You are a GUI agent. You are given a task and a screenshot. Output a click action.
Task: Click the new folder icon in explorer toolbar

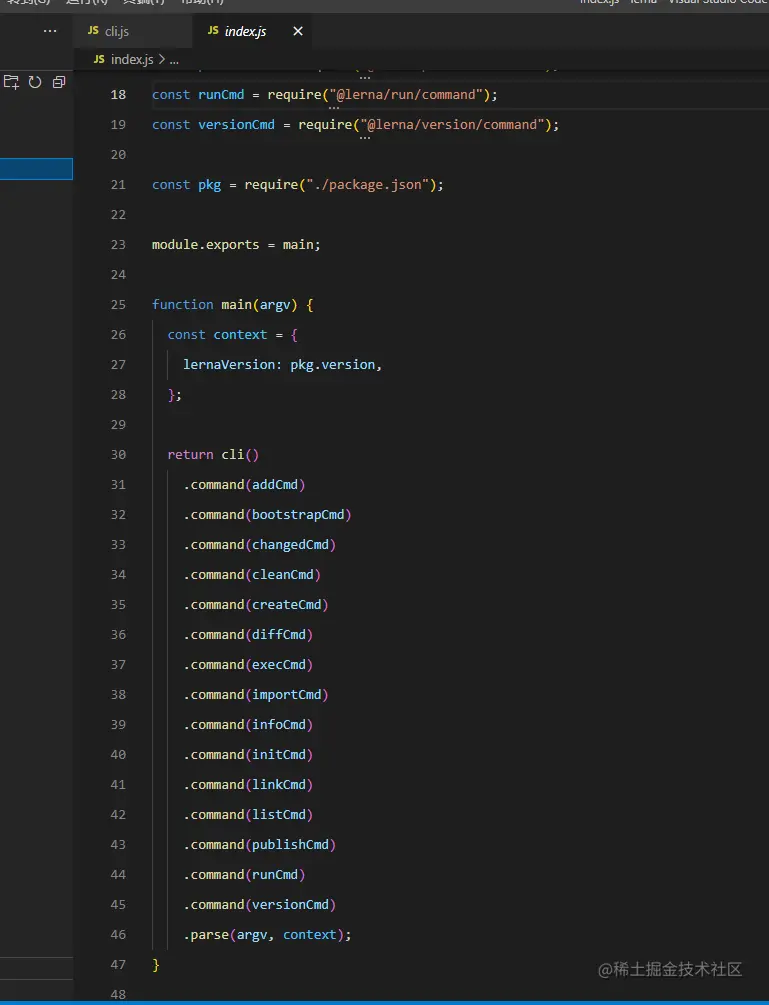(12, 82)
